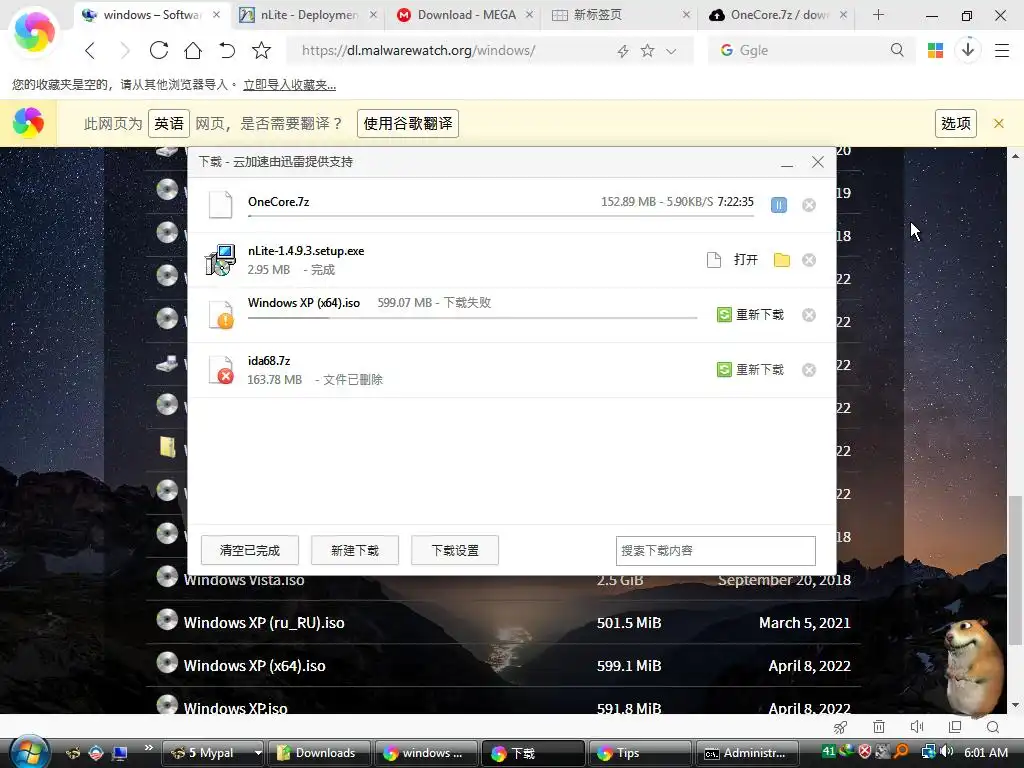Click 使用谷歌翻译 button
Screen dimensions: 1024x768
pyautogui.click(x=408, y=123)
